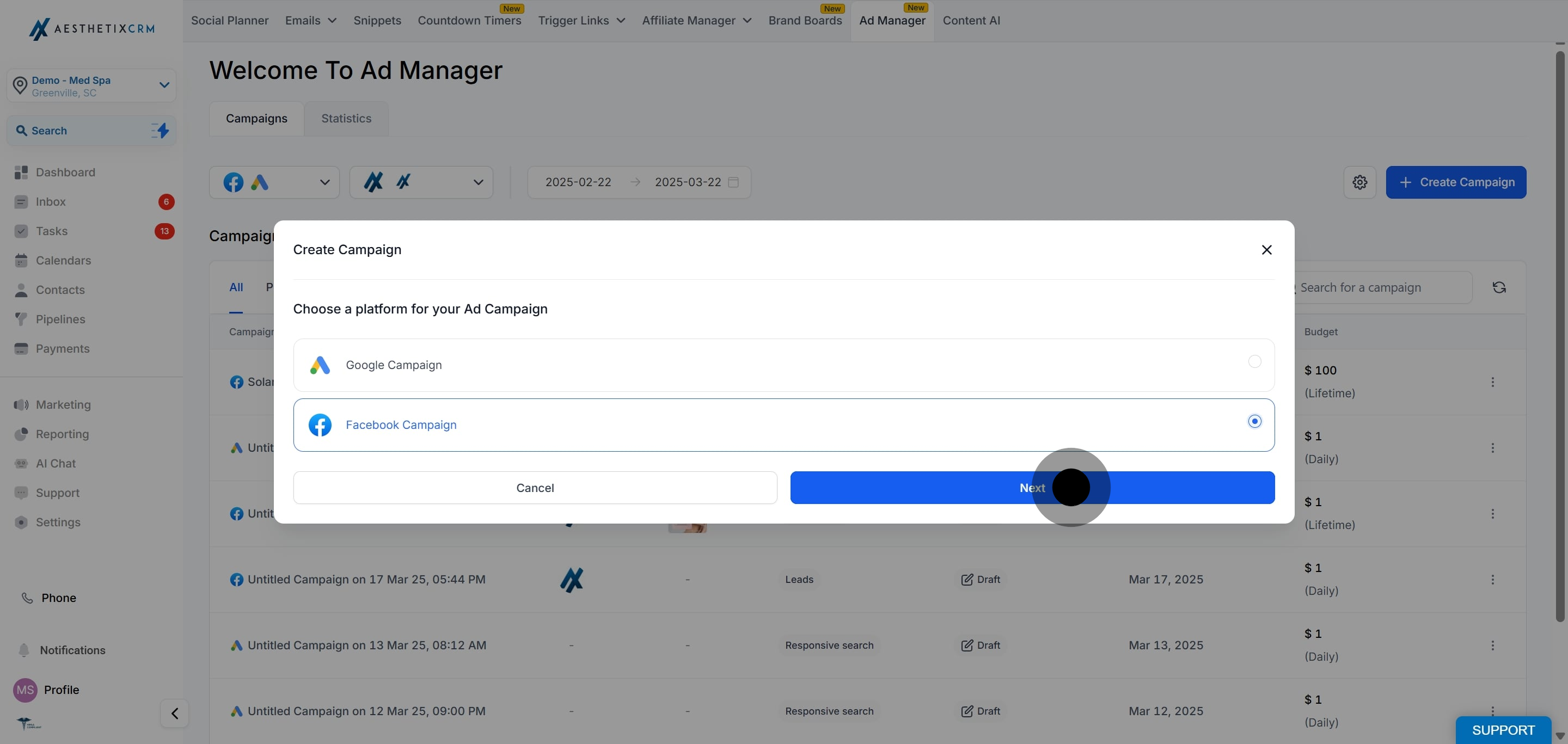The height and width of the screenshot is (744, 1568).
Task: Click the Next button
Action: [x=1032, y=488]
